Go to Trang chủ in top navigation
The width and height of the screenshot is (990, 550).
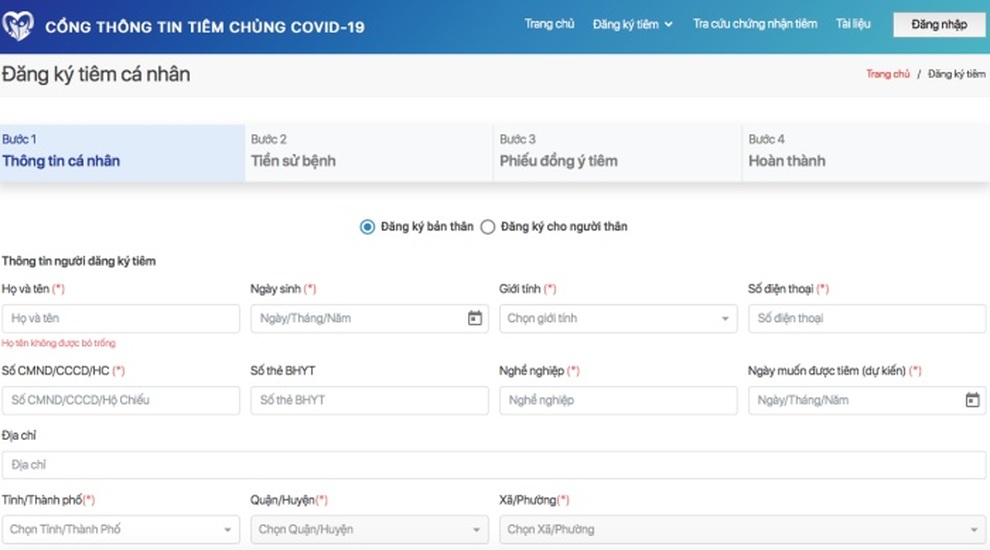[x=549, y=24]
